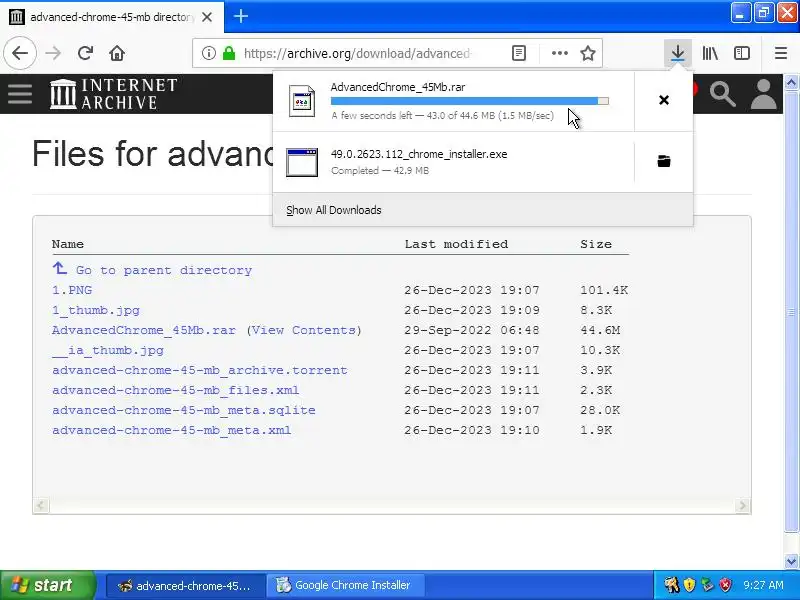
Task: Open the Library toolbar icon
Action: 710,53
